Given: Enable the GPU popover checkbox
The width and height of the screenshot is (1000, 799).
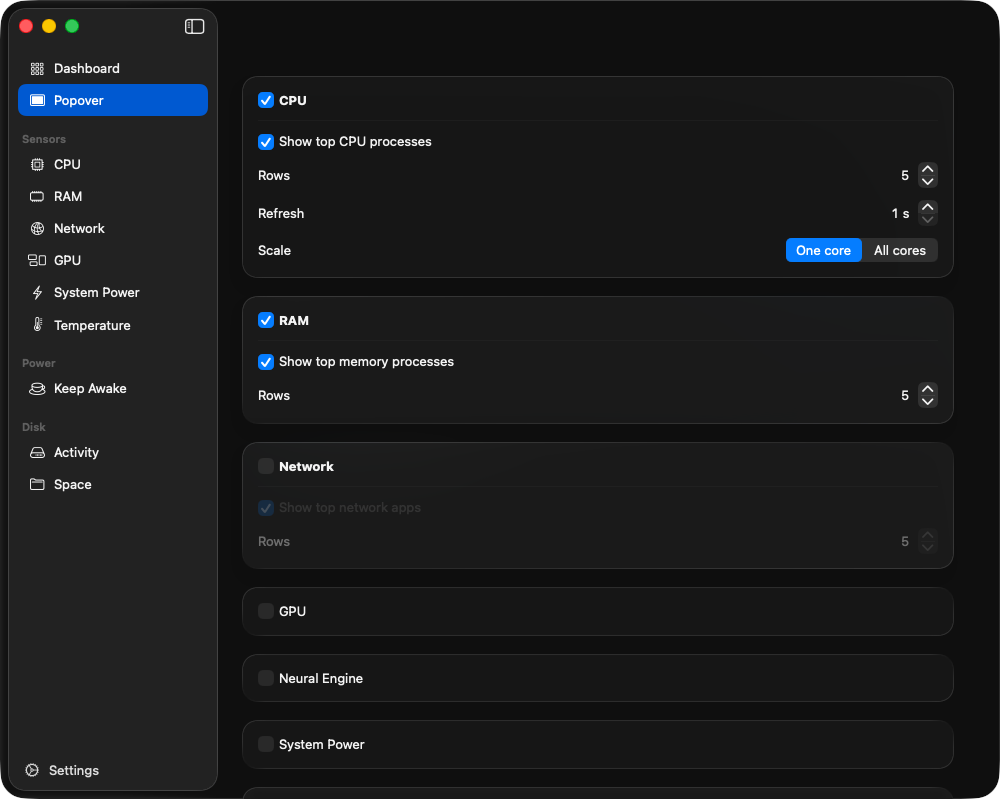Looking at the screenshot, I should 266,611.
